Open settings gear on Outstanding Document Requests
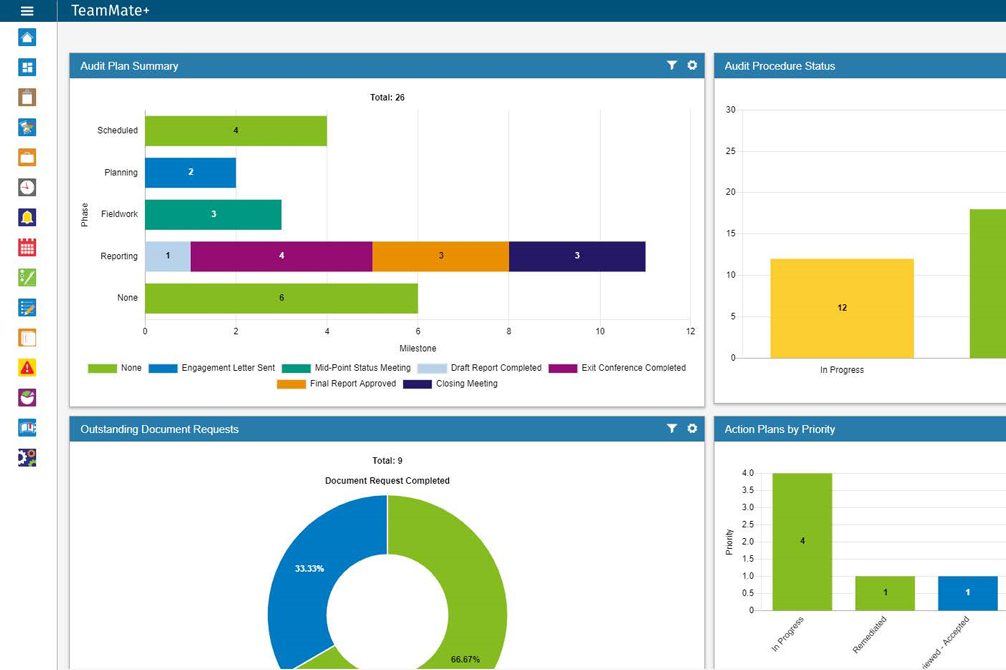 tap(692, 428)
